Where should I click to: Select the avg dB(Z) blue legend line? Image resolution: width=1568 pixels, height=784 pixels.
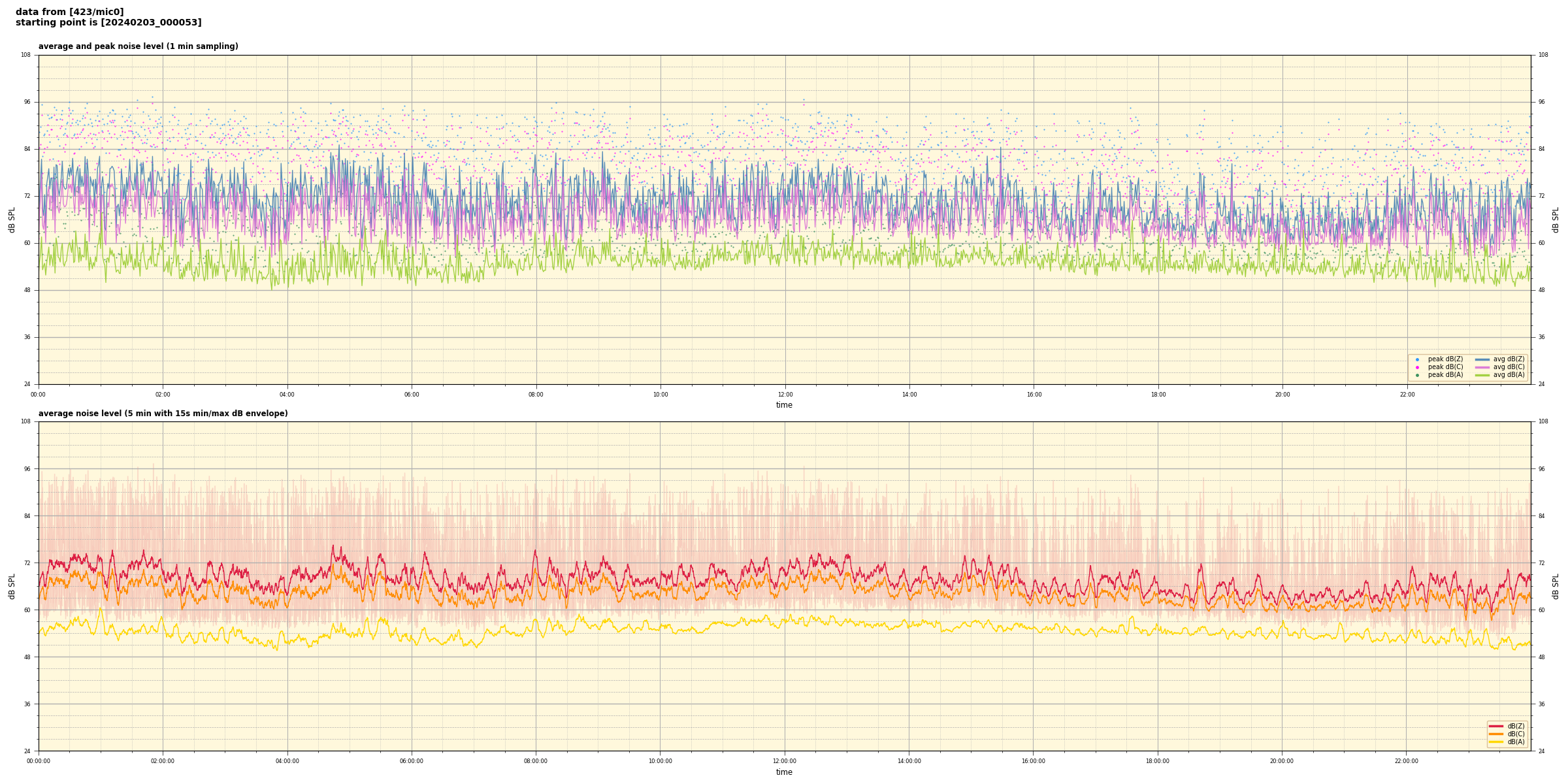pyautogui.click(x=1482, y=359)
